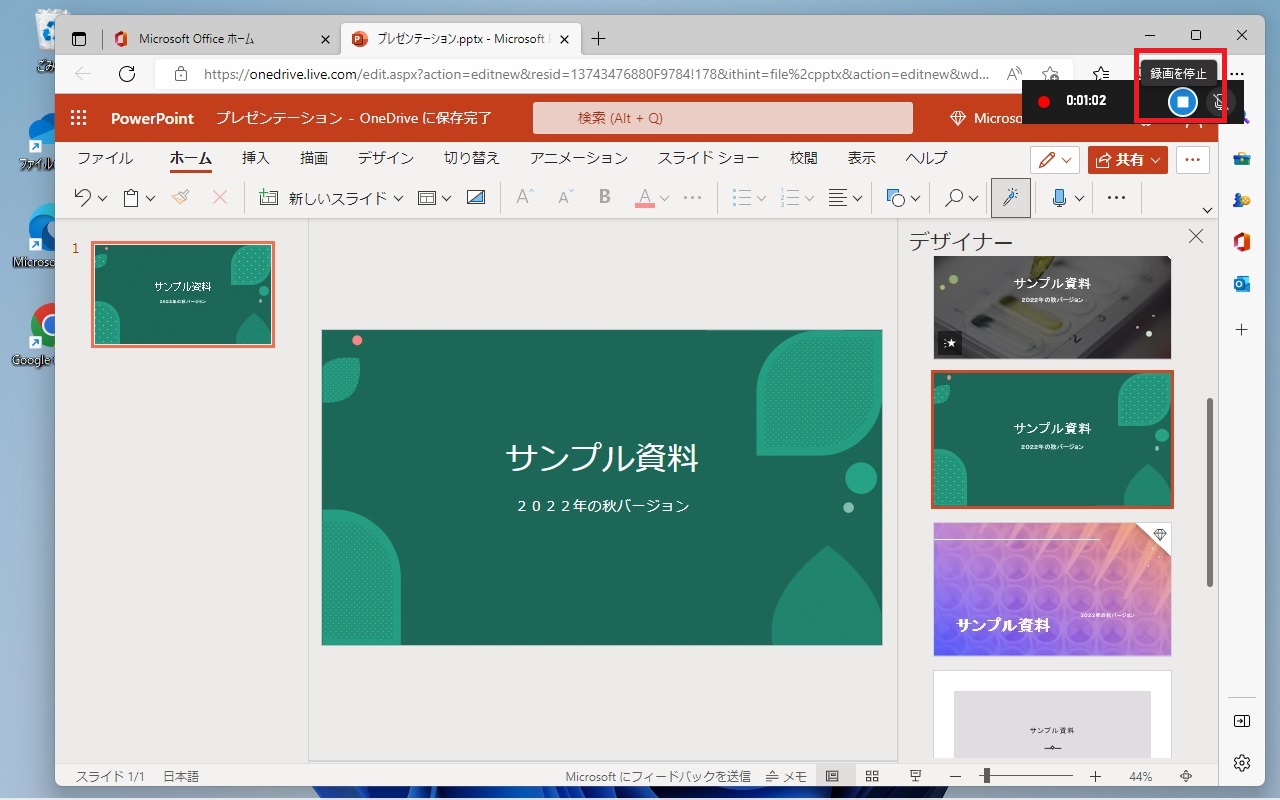1280x800 pixels.
Task: Switch to normal view in status bar
Action: 832,776
